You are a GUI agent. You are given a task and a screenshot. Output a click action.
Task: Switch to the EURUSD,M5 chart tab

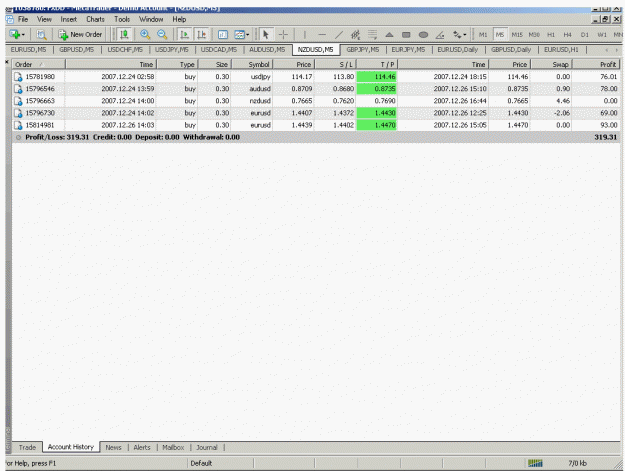(x=28, y=49)
